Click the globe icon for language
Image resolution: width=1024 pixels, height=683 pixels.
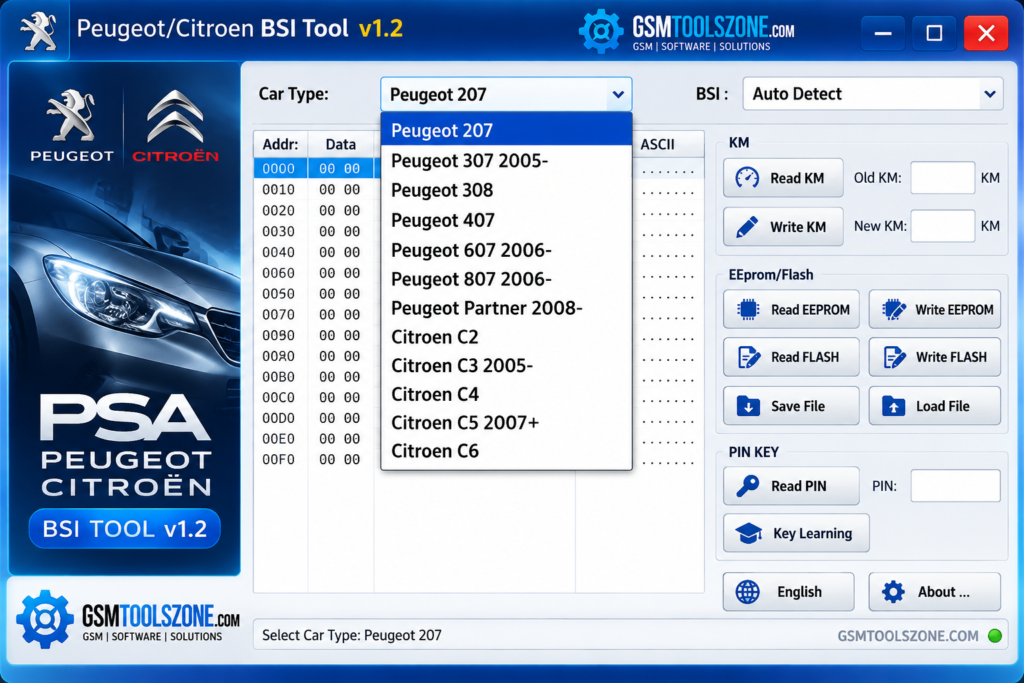tap(748, 592)
